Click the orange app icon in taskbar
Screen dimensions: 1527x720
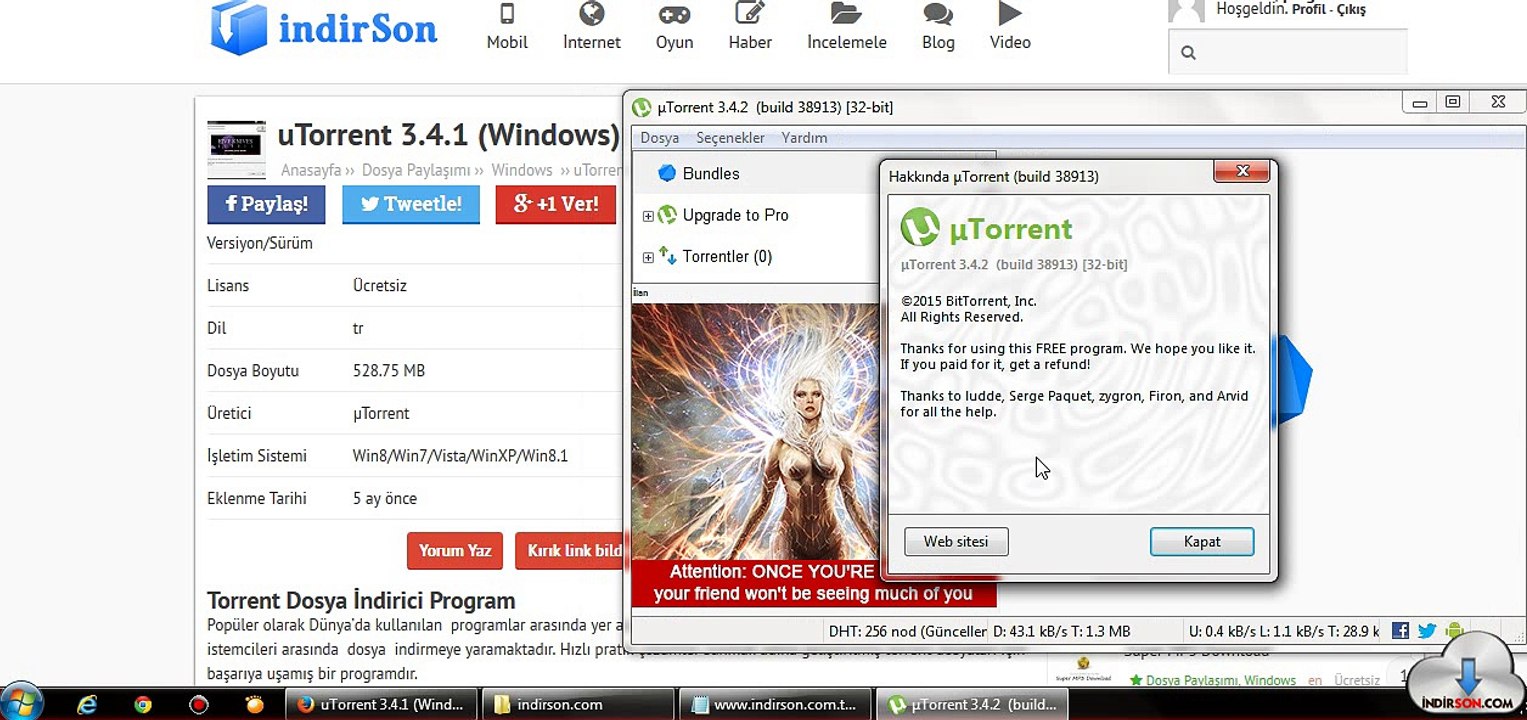pos(255,704)
